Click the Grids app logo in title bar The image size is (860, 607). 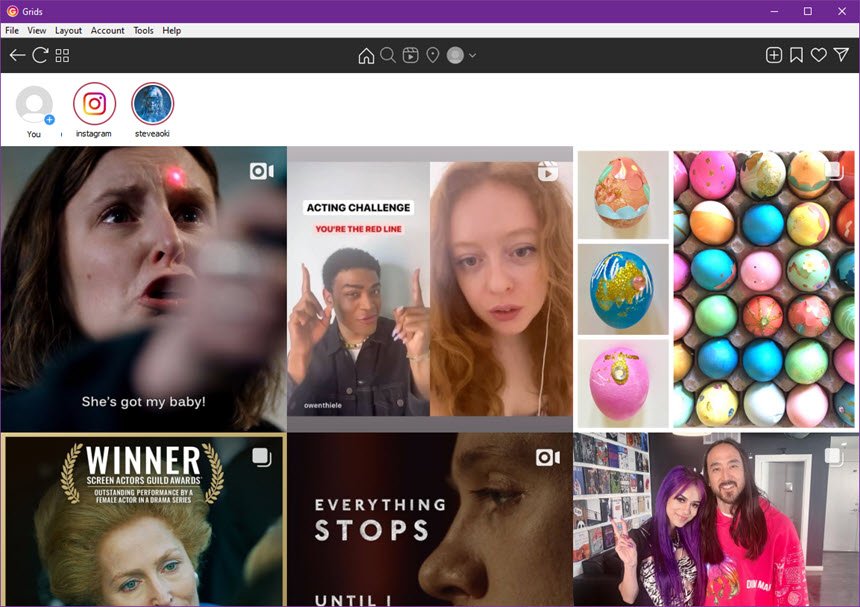tap(12, 11)
